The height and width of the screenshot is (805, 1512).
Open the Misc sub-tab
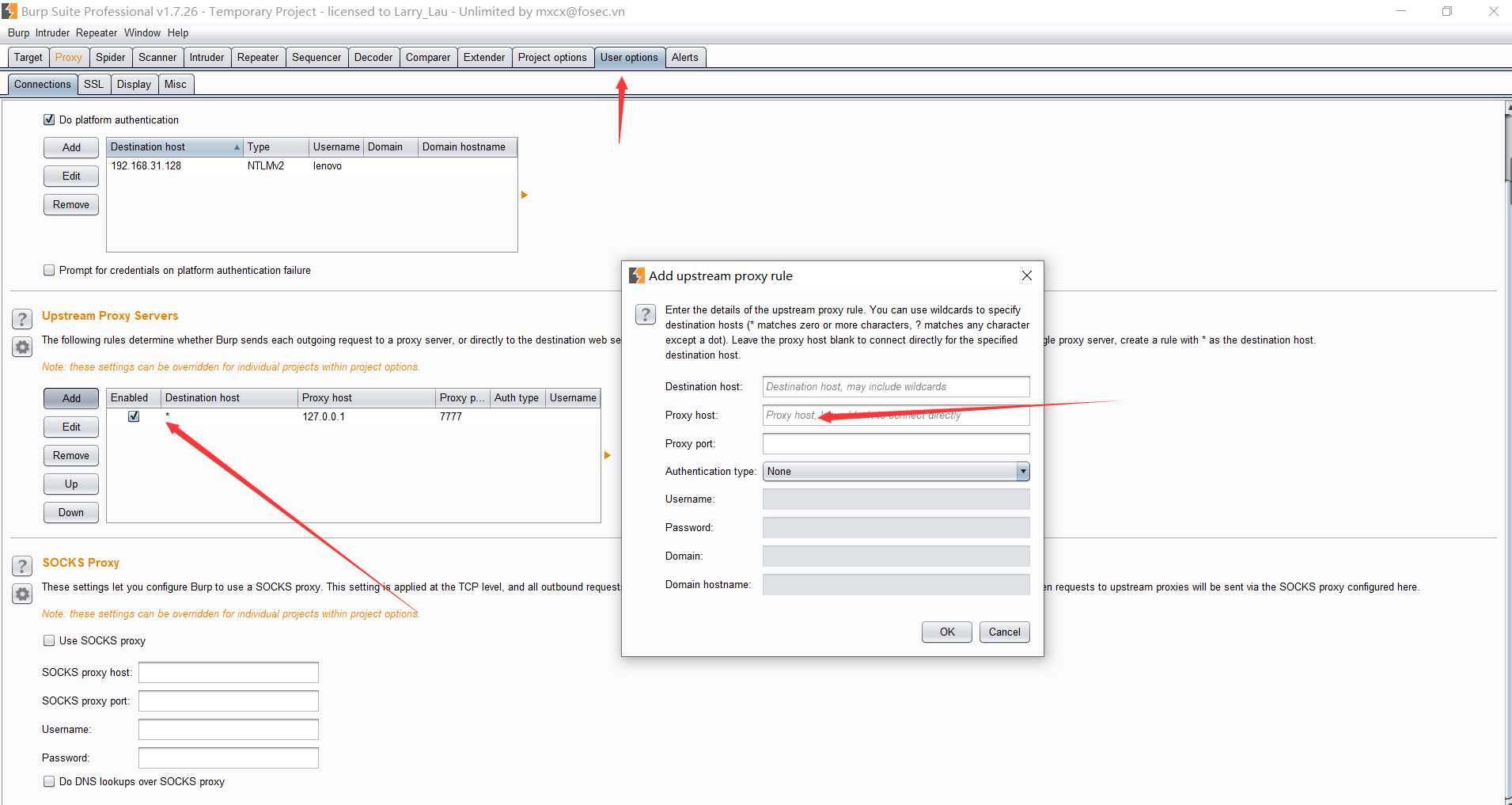point(176,84)
